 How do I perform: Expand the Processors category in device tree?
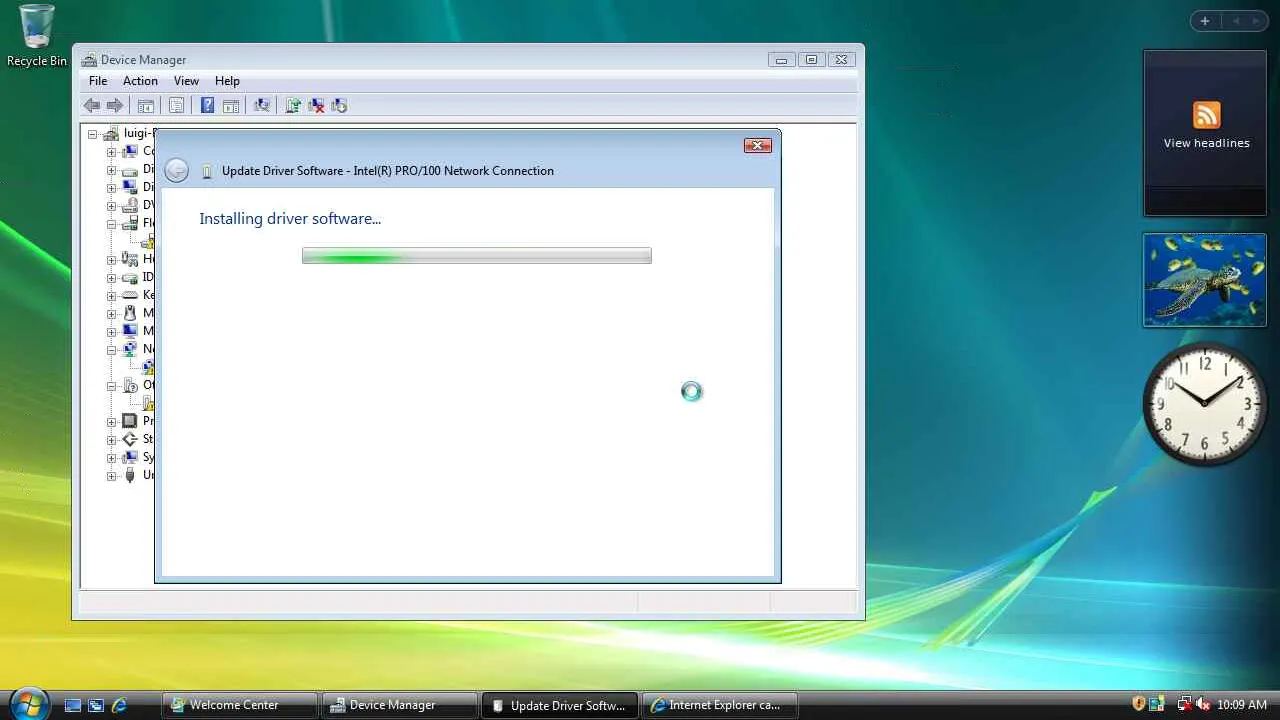point(112,422)
